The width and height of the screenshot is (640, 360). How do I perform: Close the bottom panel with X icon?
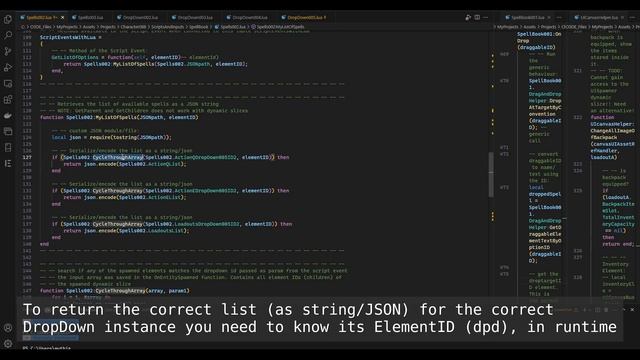coord(632,310)
